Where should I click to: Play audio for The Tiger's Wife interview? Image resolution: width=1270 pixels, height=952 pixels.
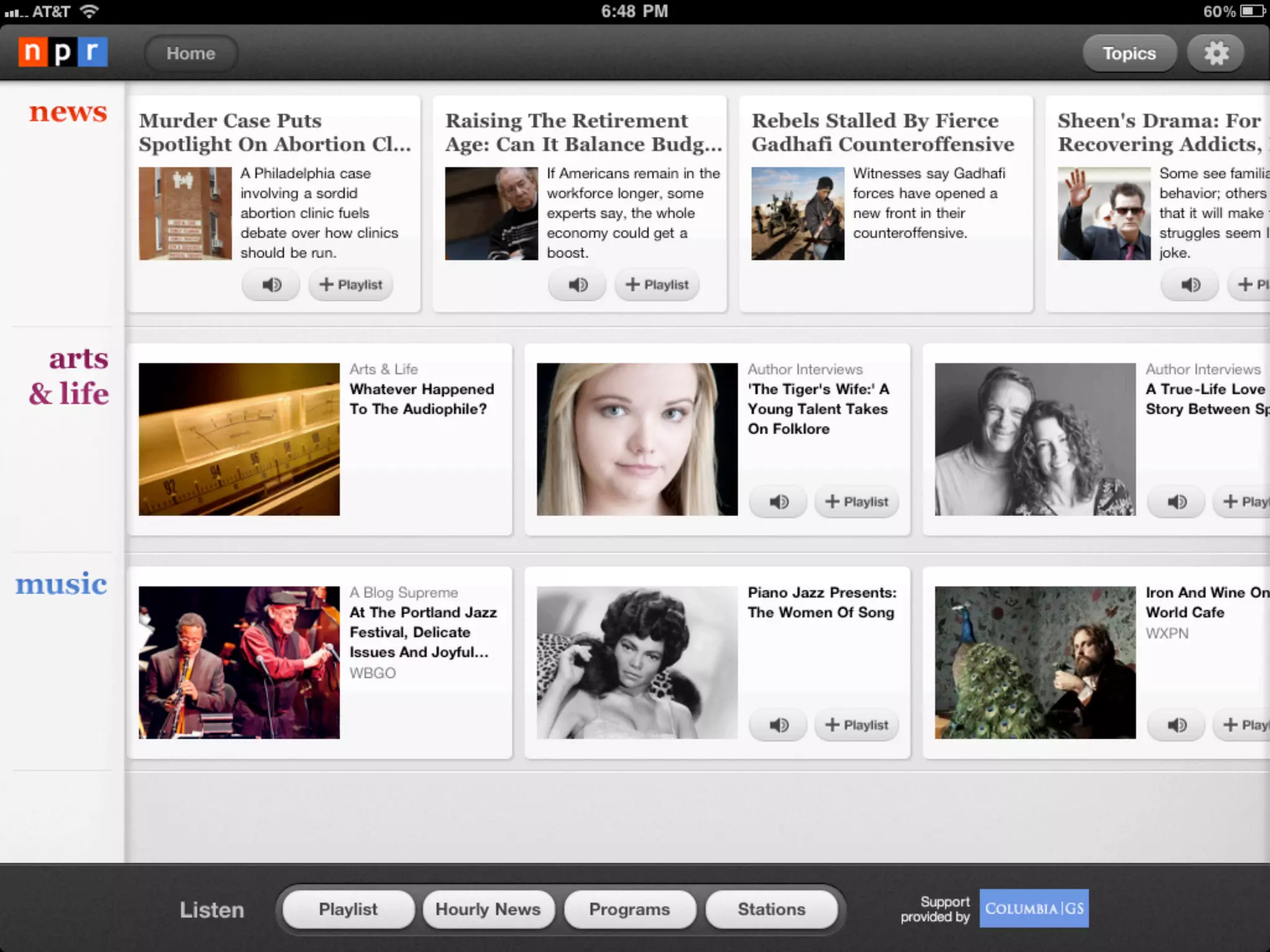pos(778,501)
